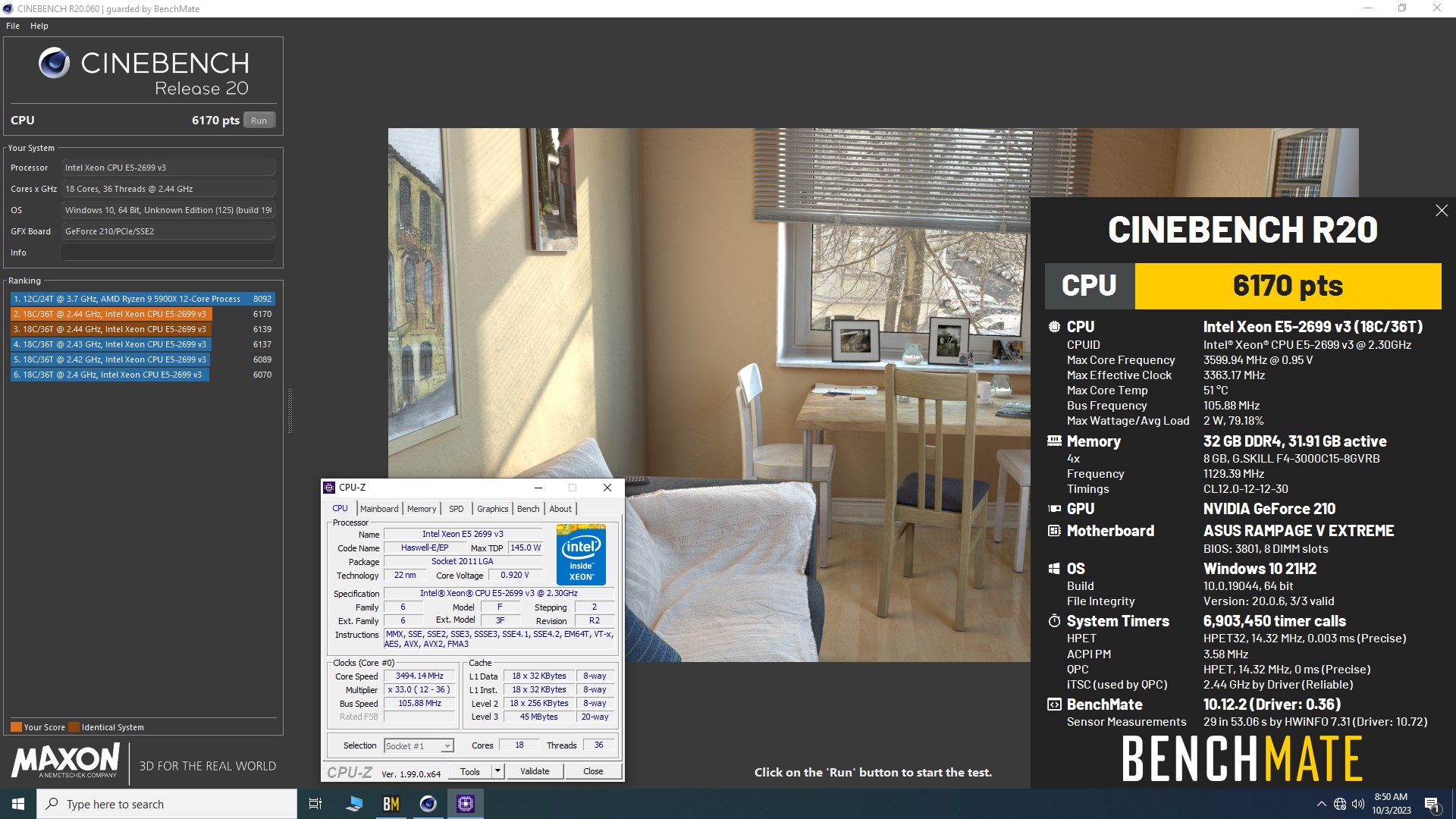Image resolution: width=1456 pixels, height=819 pixels.
Task: Click the Core Speed value 3494.14 MHz
Action: (419, 676)
